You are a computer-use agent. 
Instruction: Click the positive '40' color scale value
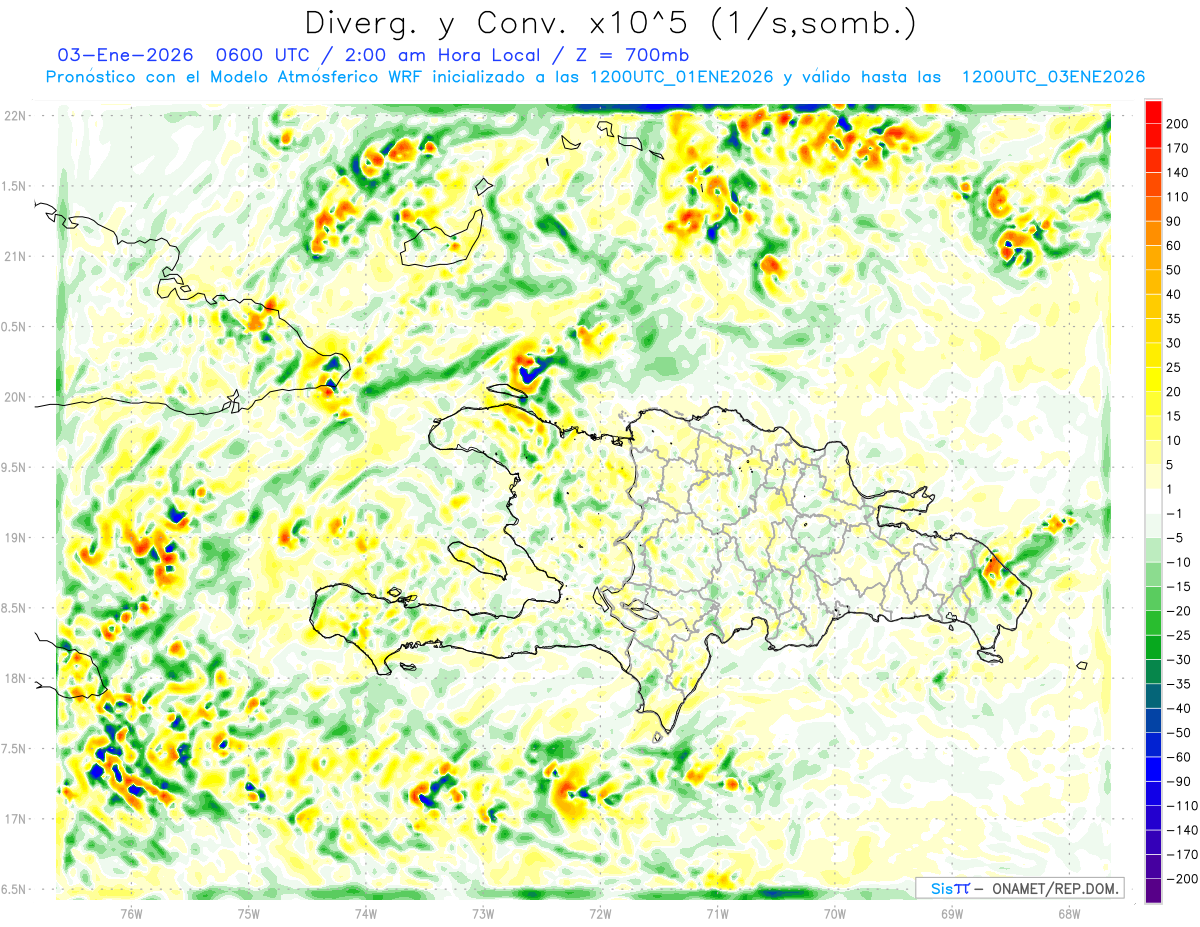pos(1175,294)
